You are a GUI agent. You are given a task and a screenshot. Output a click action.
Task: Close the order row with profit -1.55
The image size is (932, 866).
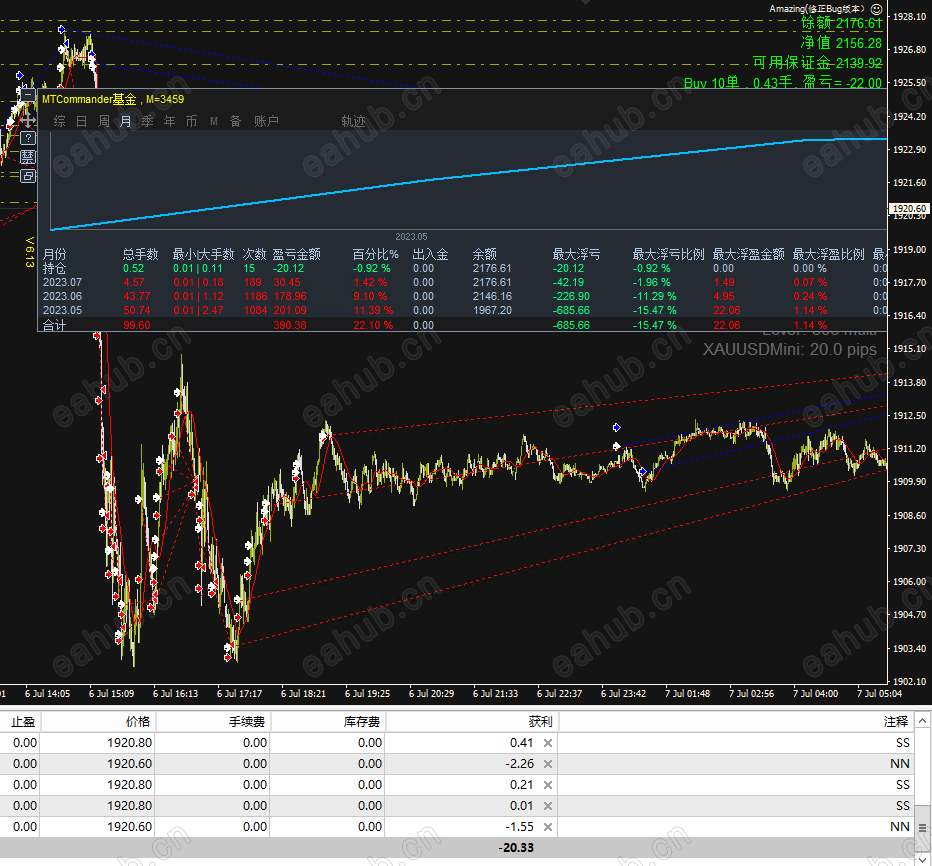pos(548,827)
